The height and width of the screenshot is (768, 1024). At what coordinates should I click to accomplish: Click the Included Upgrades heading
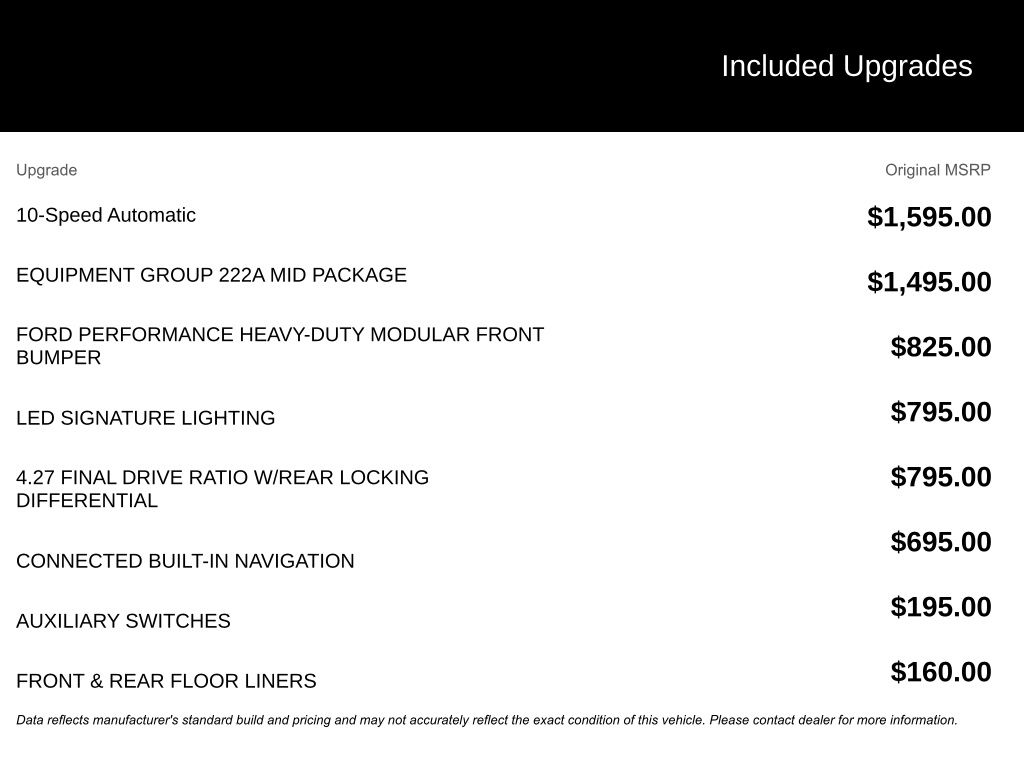pos(846,66)
